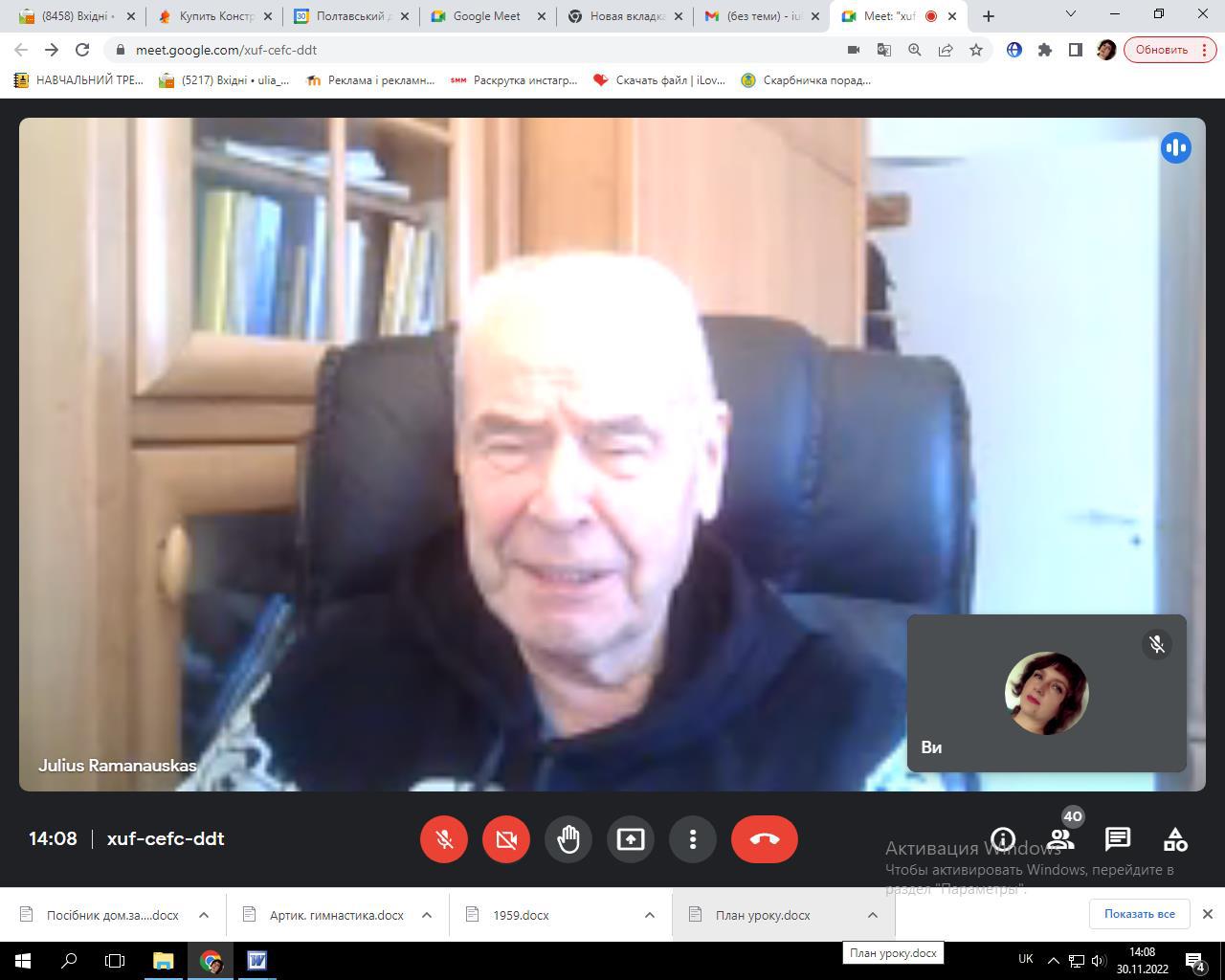This screenshot has height=980, width=1225.
Task: Switch to the Google Meet tab
Action: click(x=487, y=16)
